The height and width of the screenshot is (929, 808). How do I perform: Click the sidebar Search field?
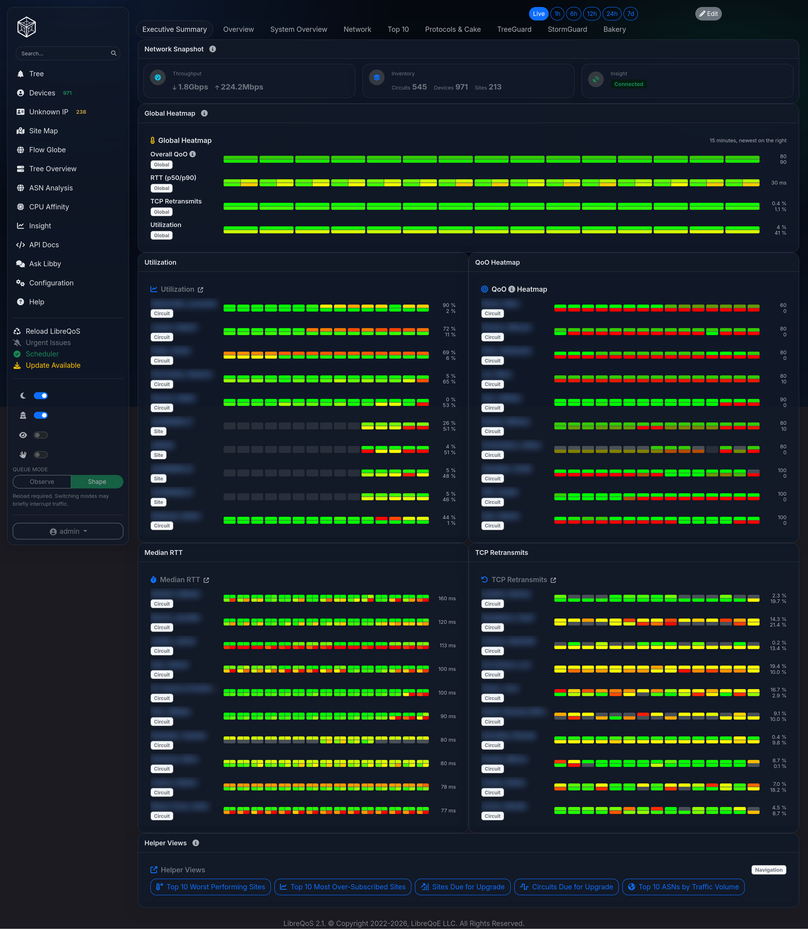tap(68, 53)
